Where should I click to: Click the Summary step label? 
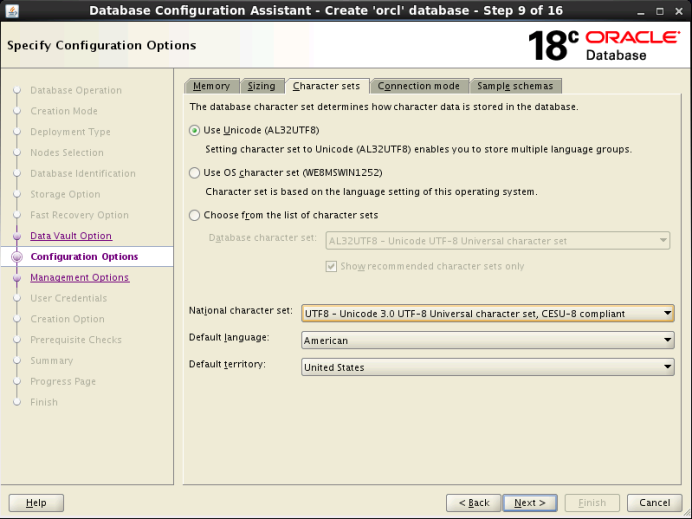coord(52,361)
